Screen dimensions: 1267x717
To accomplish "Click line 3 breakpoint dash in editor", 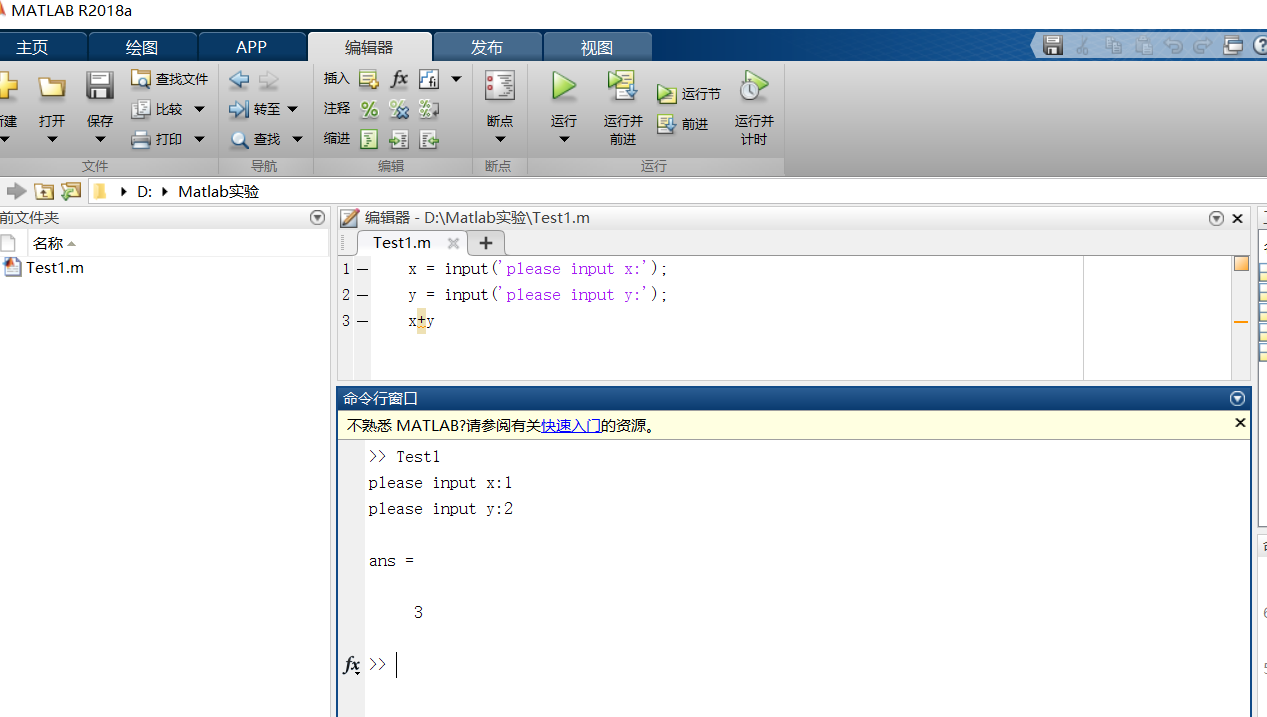I will tap(362, 321).
